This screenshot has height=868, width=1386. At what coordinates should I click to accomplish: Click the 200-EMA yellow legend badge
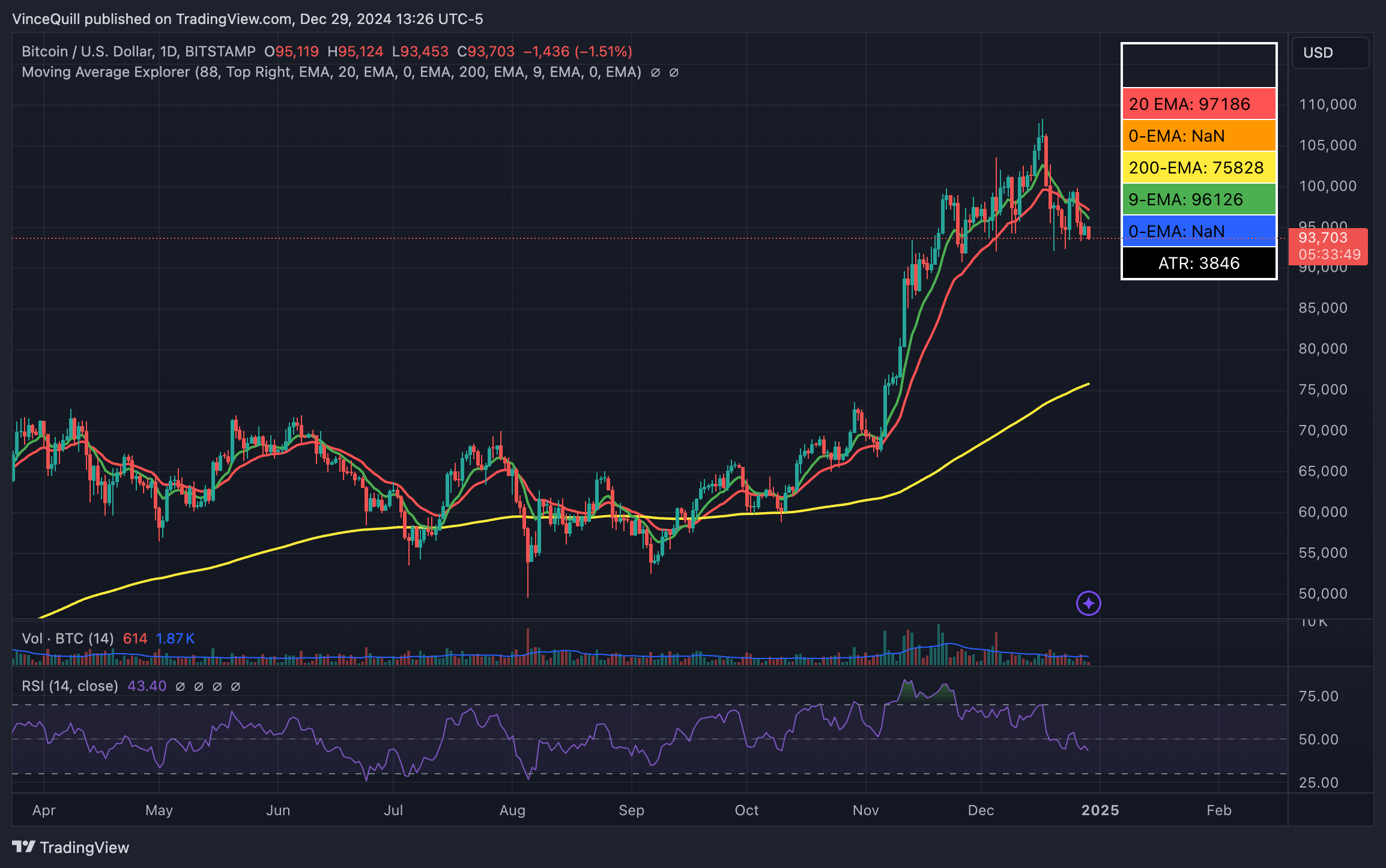(x=1198, y=167)
